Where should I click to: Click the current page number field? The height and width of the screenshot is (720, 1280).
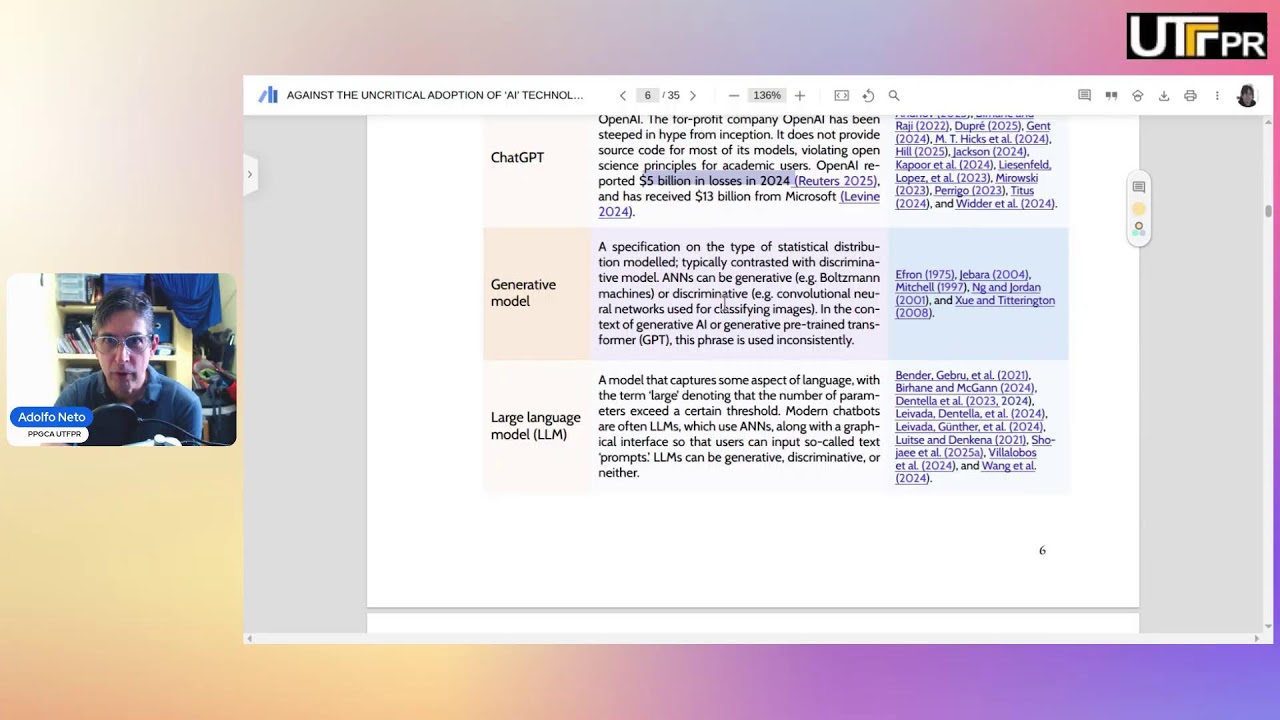[647, 96]
